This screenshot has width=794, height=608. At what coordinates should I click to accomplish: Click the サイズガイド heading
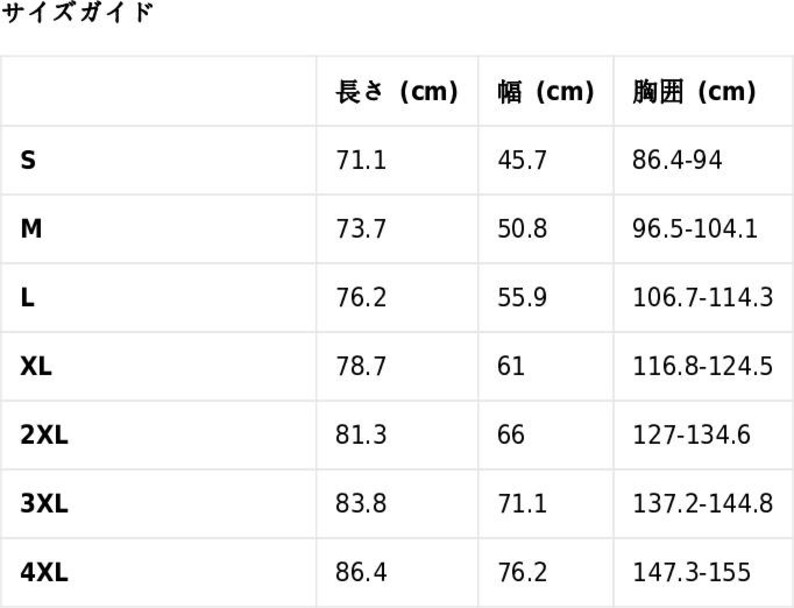point(76,12)
